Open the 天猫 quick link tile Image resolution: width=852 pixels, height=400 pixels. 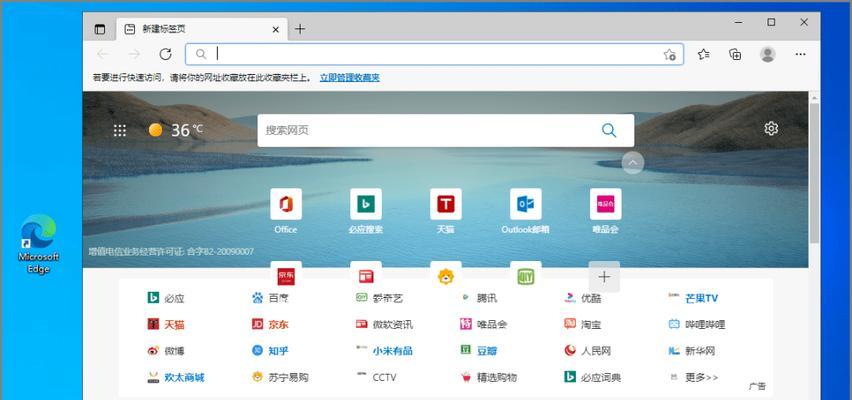coord(446,211)
